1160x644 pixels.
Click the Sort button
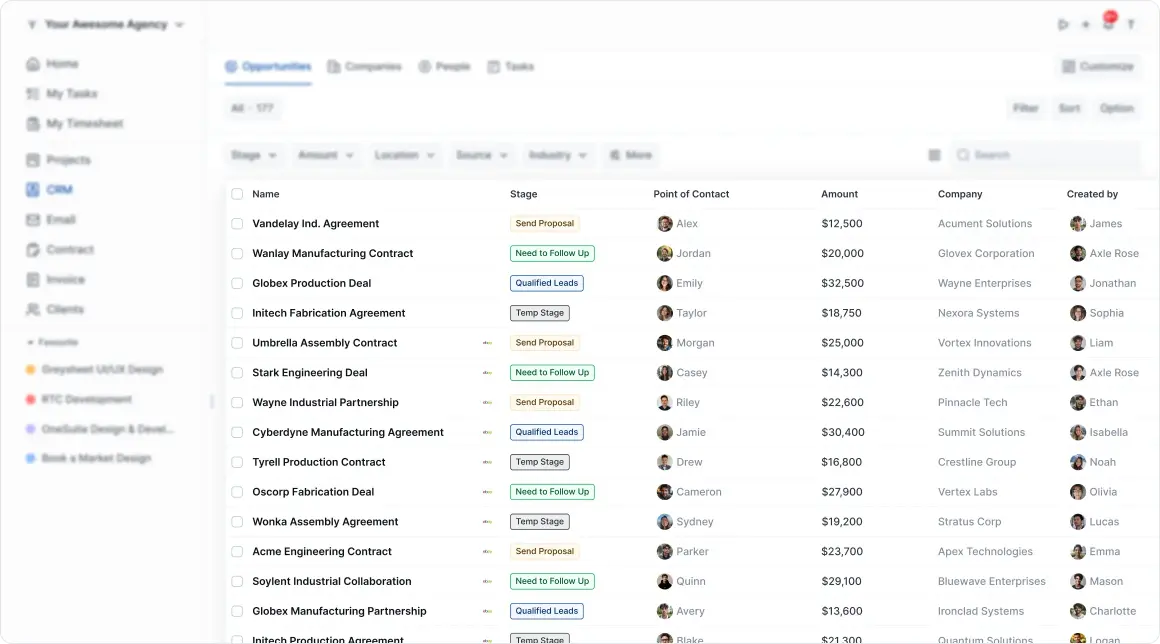click(x=1069, y=108)
